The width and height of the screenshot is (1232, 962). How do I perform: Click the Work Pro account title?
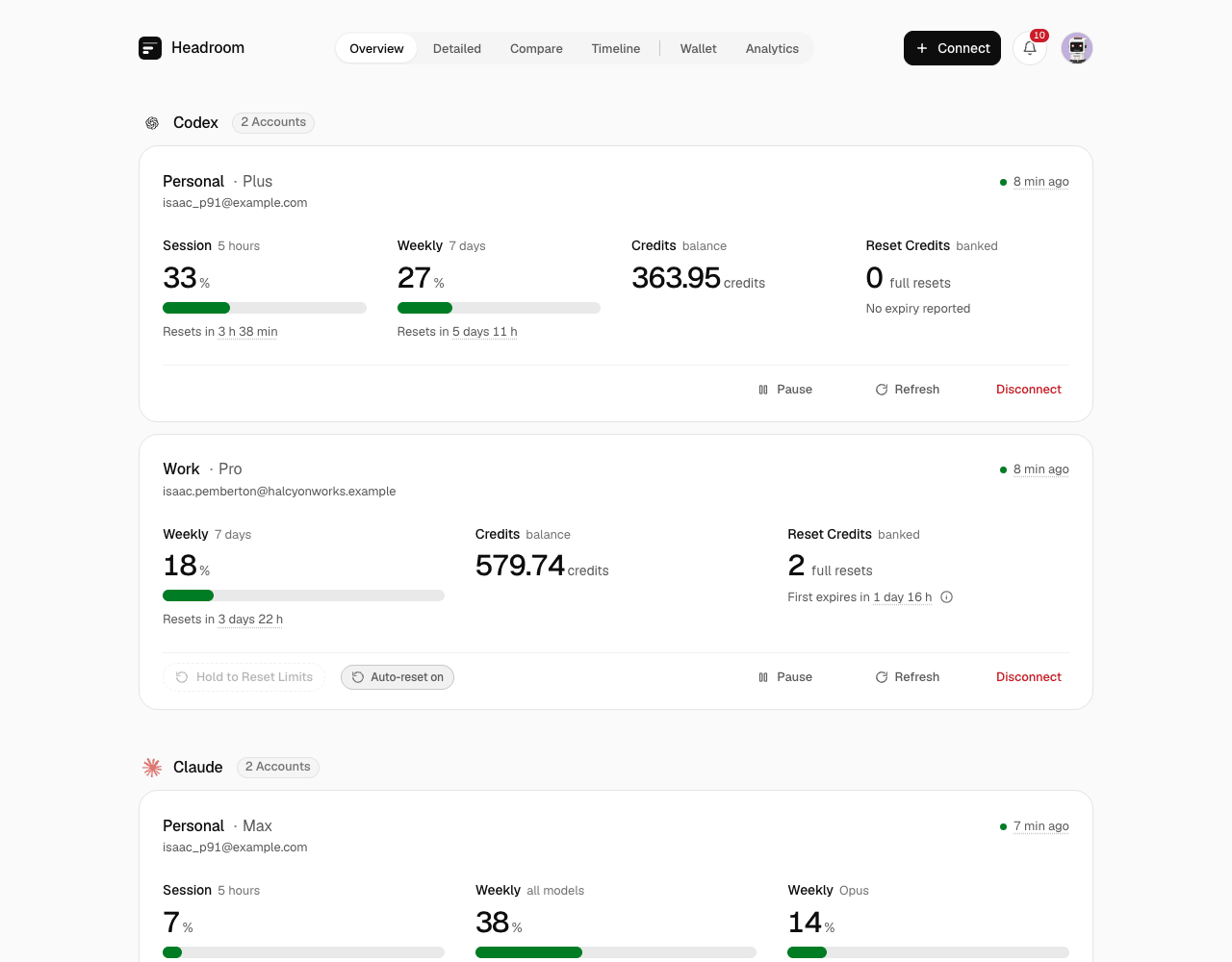point(202,469)
